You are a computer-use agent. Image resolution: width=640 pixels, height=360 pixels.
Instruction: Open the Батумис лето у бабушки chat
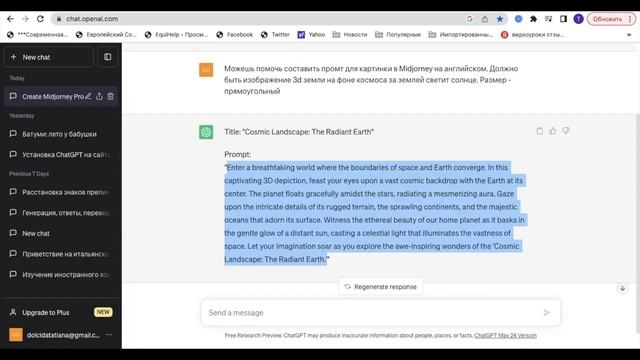pyautogui.click(x=60, y=134)
